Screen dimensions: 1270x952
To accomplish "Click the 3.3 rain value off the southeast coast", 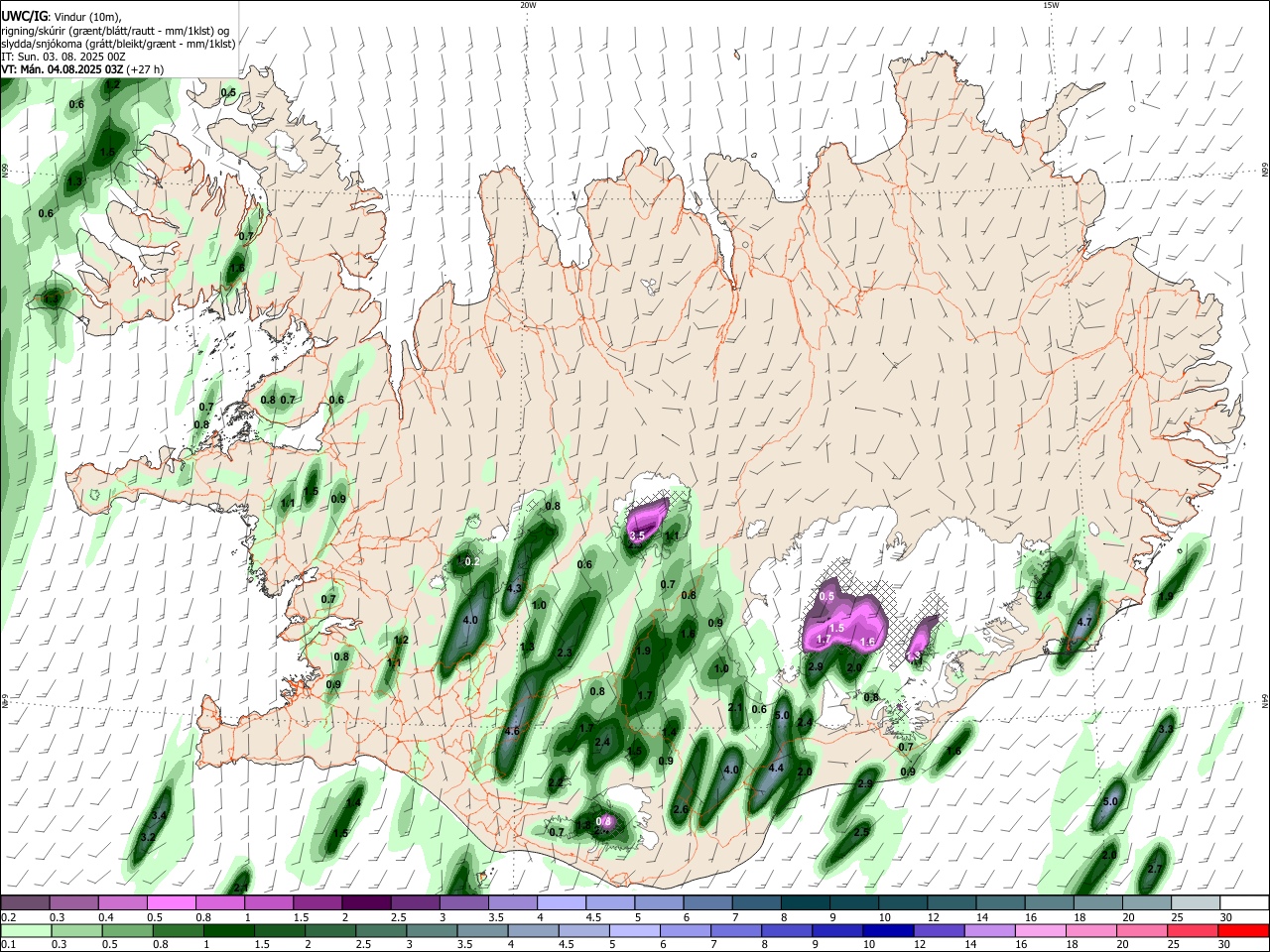I will 1166,729.
